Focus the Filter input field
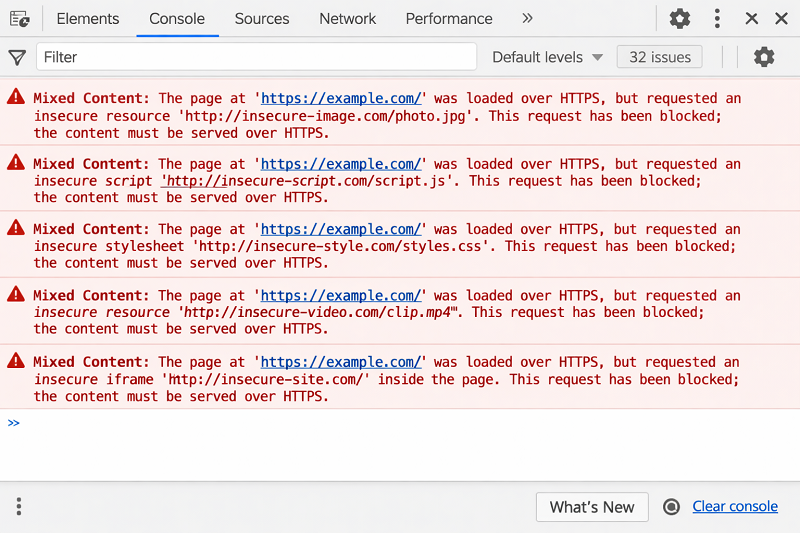 (257, 57)
